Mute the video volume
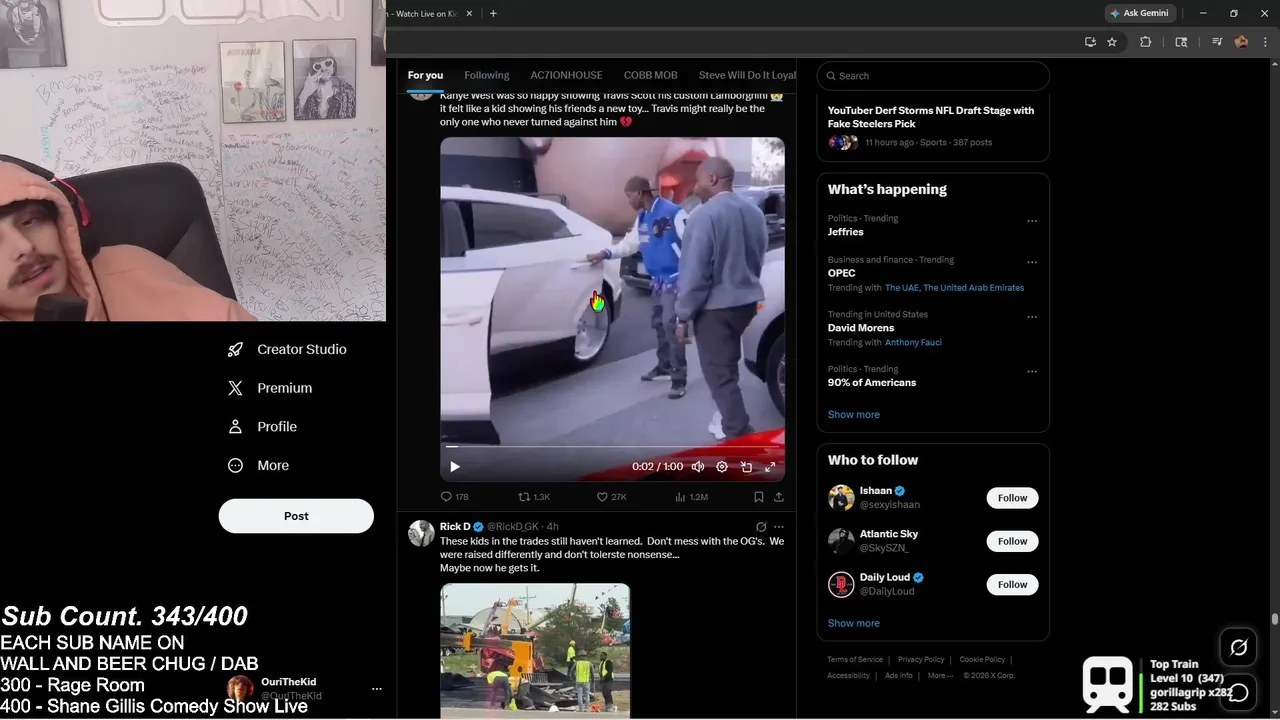 click(x=698, y=467)
